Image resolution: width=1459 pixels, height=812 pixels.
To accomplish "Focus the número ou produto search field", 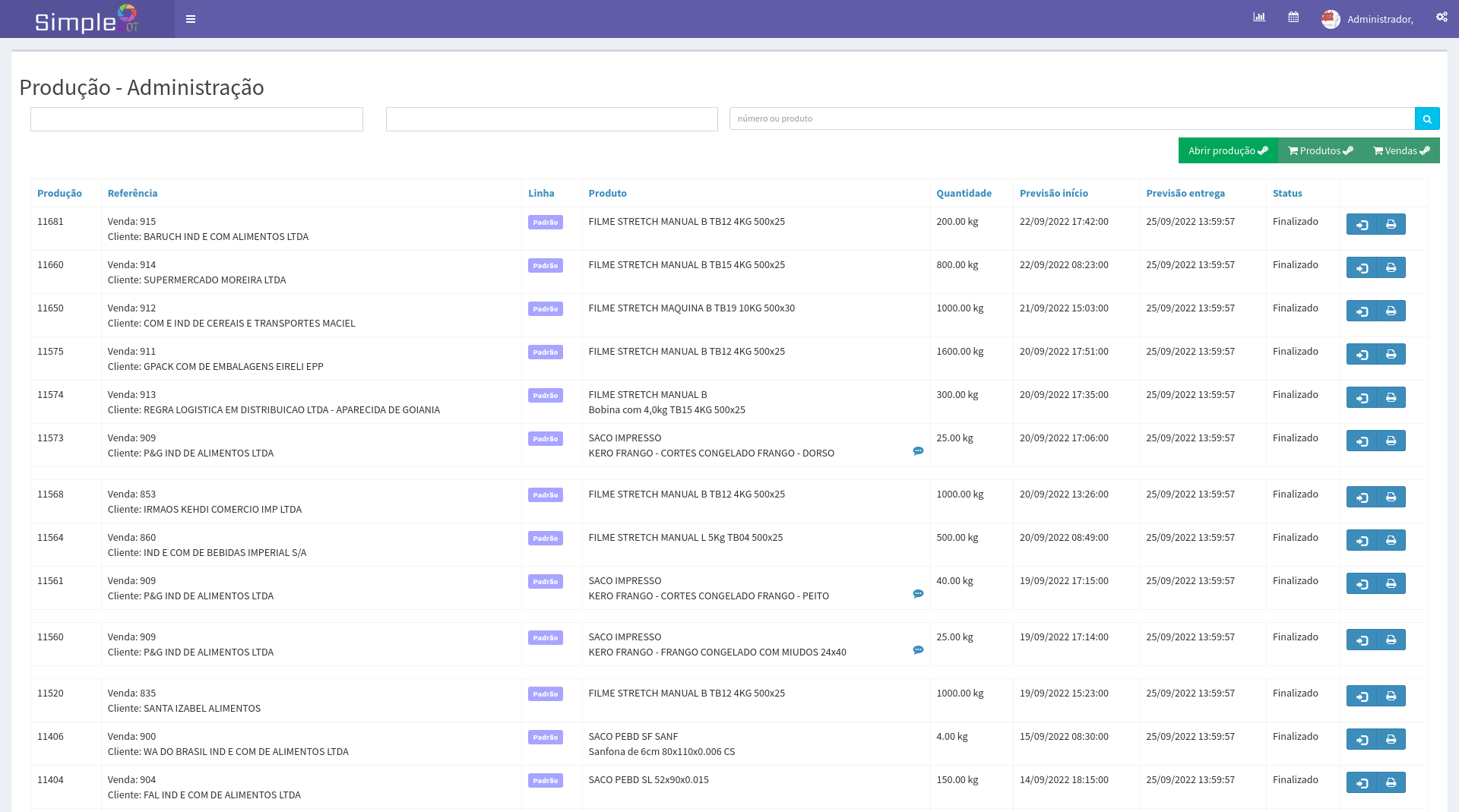I will pyautogui.click(x=1071, y=119).
